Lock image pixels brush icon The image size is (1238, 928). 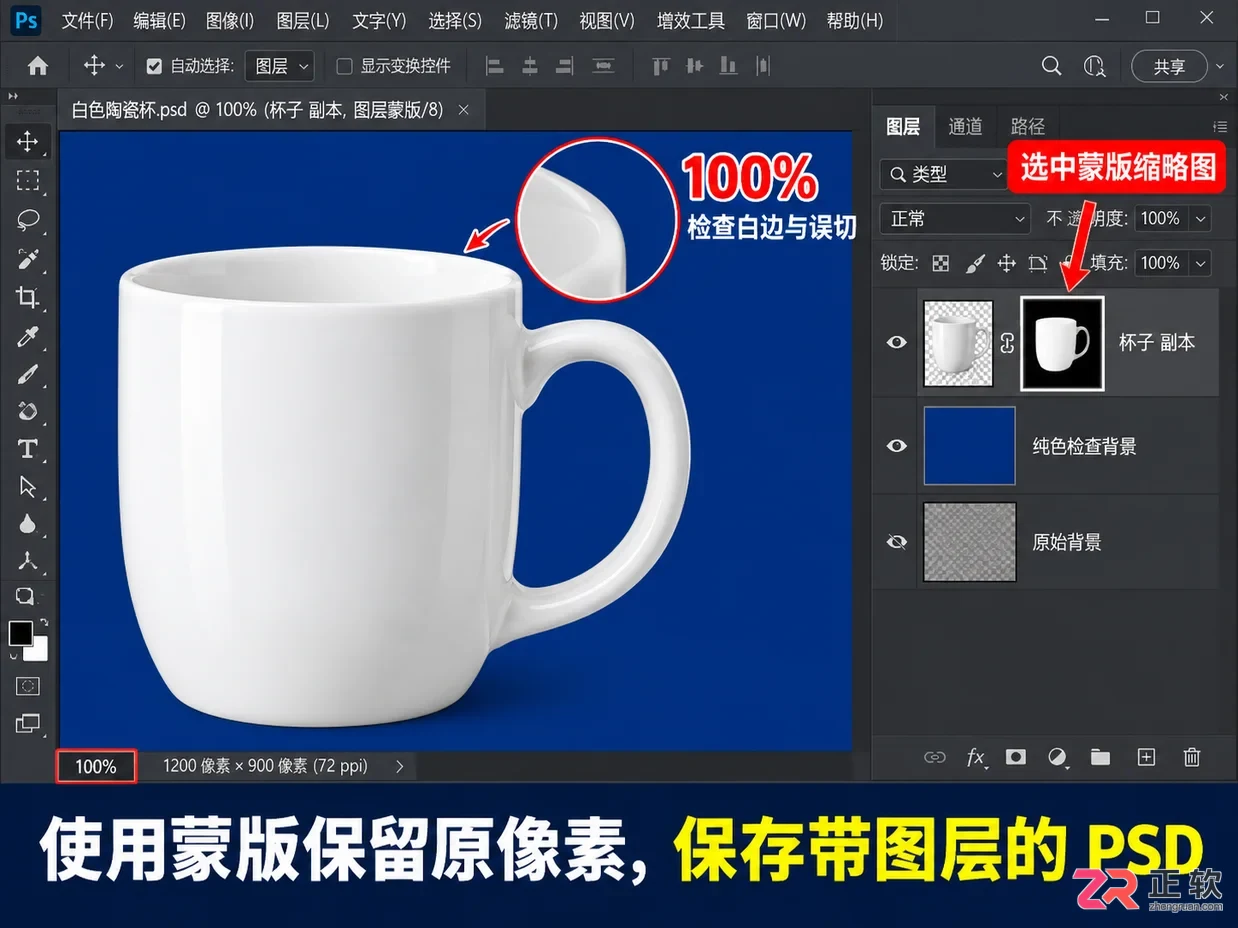975,263
